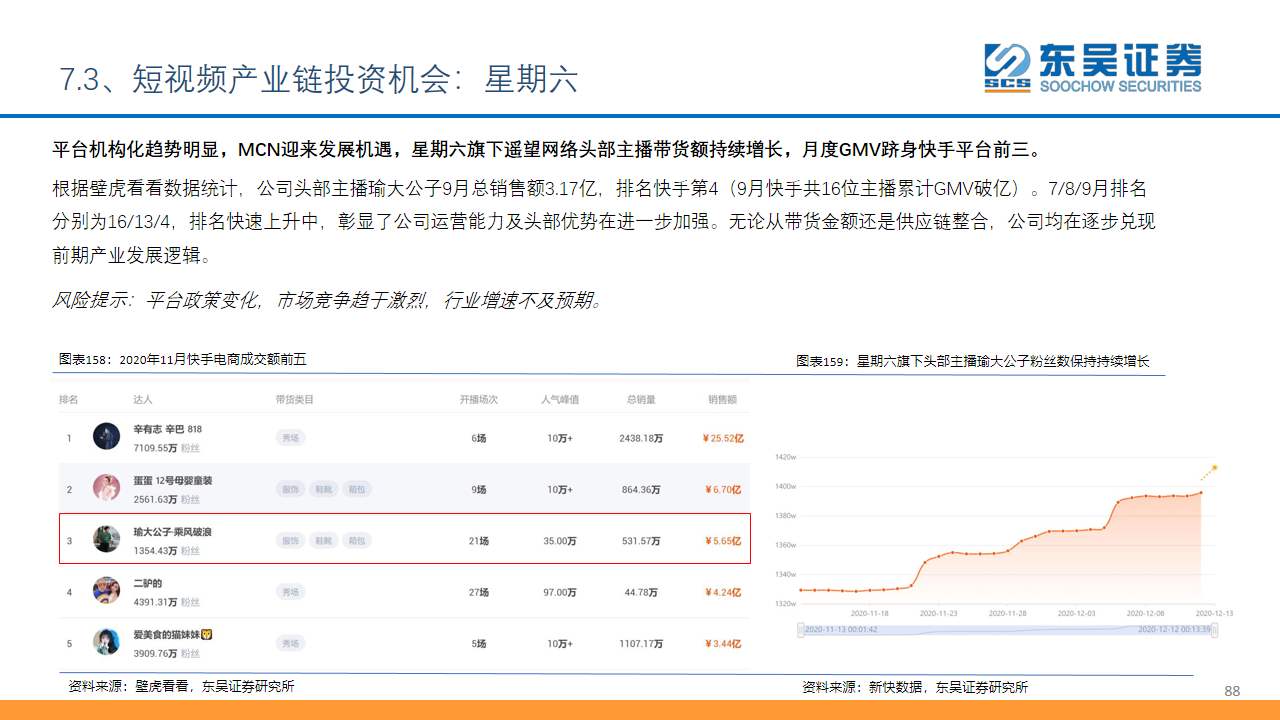Click 服饰 tag in 瑜大公子 row
The width and height of the screenshot is (1280, 720).
pos(290,540)
